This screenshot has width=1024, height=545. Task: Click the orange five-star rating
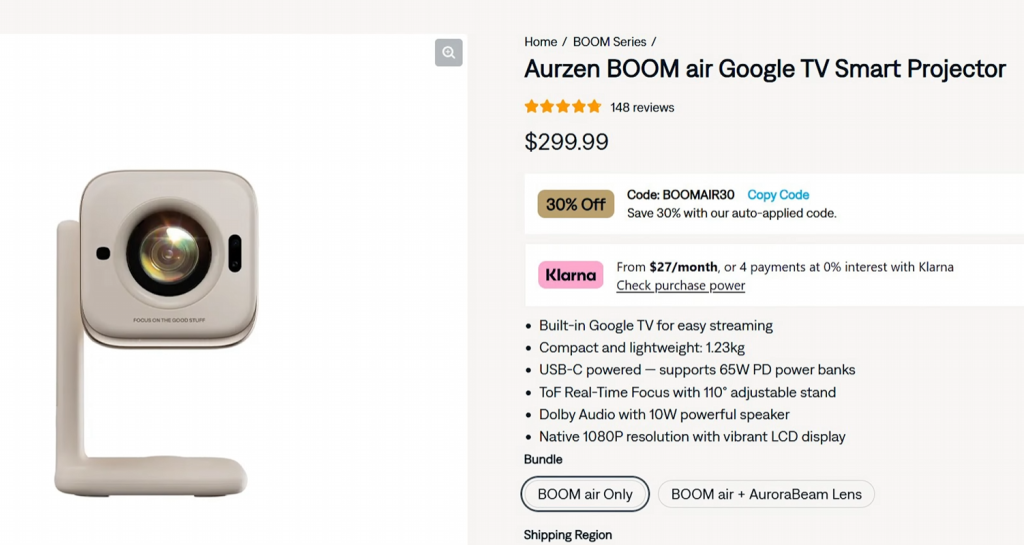(x=563, y=107)
